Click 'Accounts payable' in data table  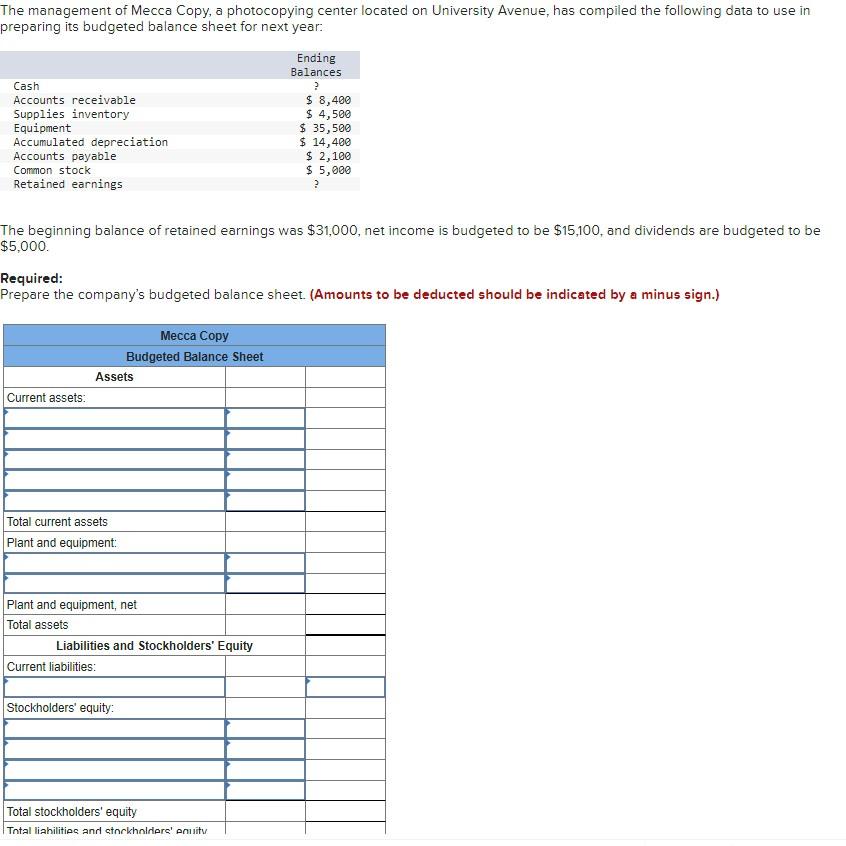coord(65,156)
